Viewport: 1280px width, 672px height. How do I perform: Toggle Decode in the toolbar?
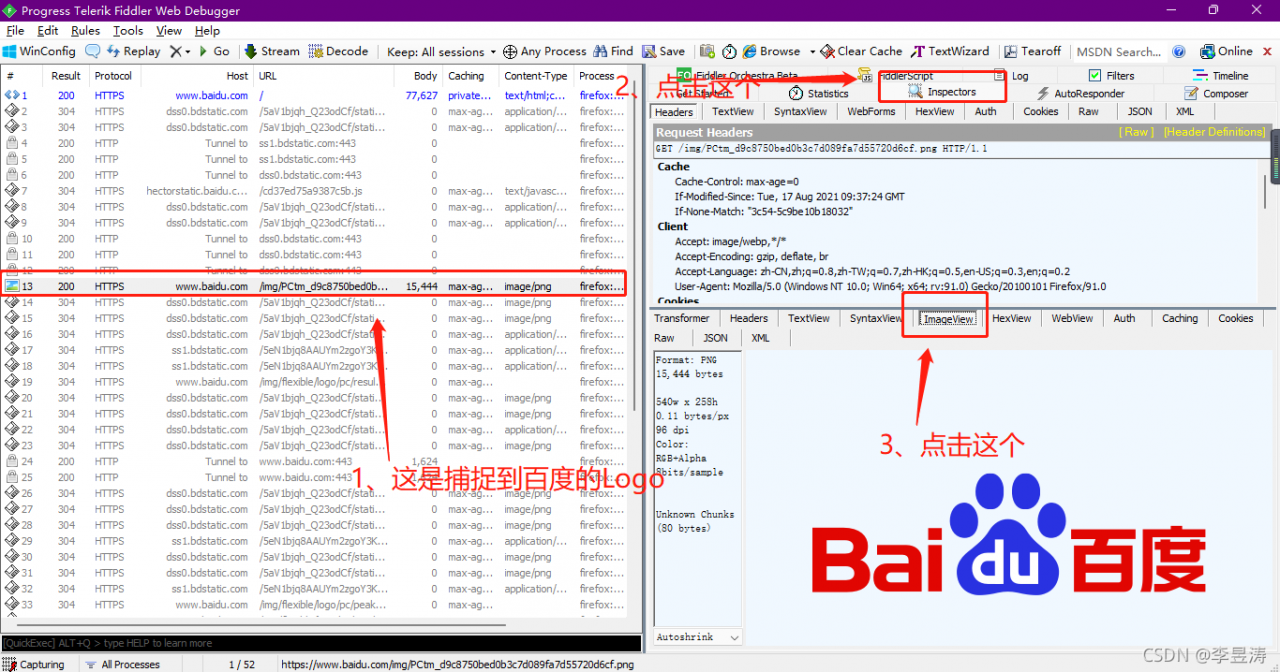coord(339,51)
